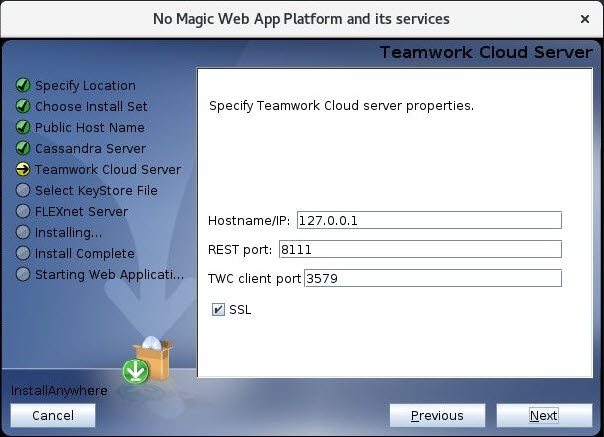Image resolution: width=604 pixels, height=437 pixels.
Task: Click the installer box download icon
Action: click(148, 360)
